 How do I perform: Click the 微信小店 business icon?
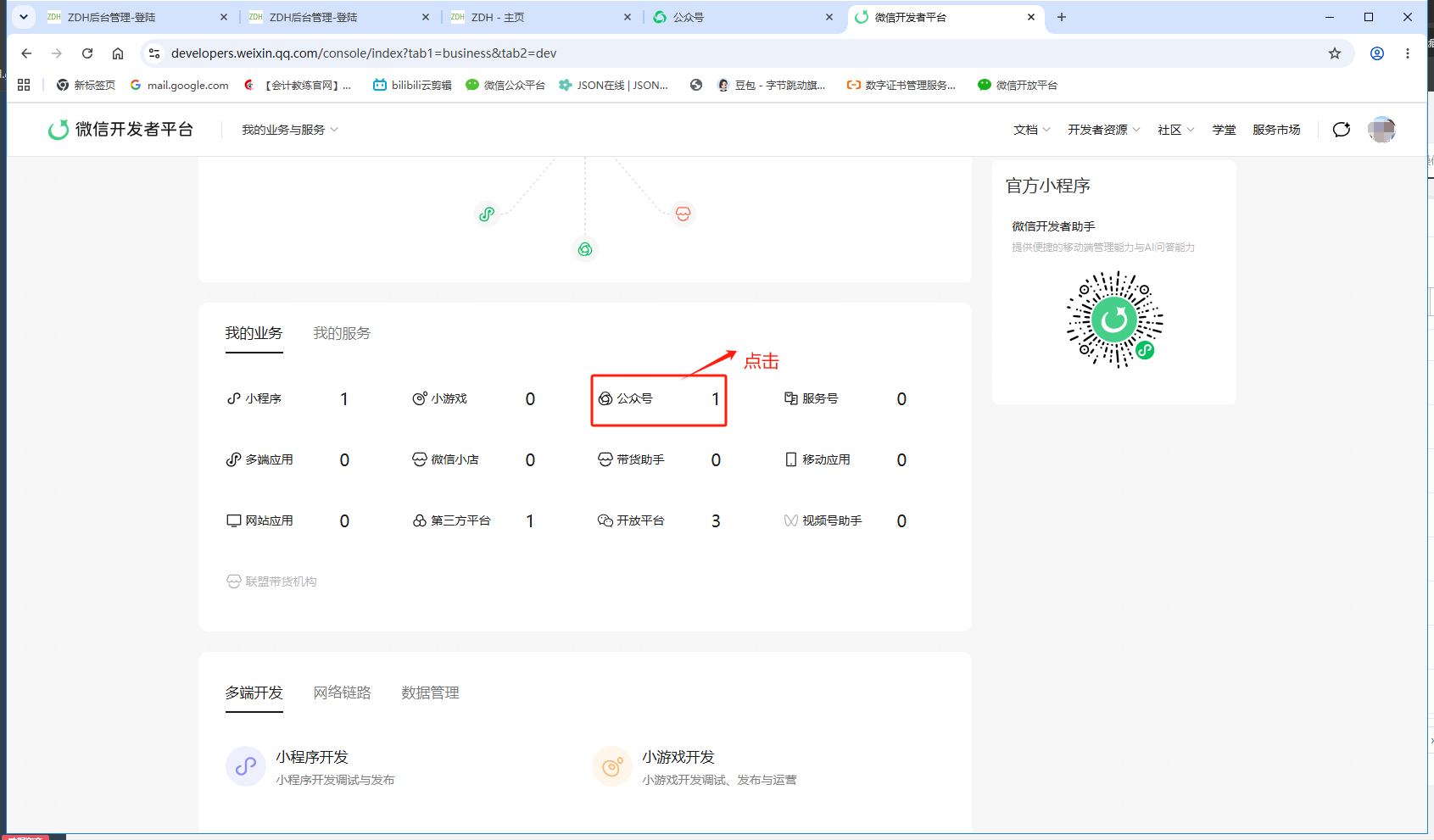tap(420, 459)
